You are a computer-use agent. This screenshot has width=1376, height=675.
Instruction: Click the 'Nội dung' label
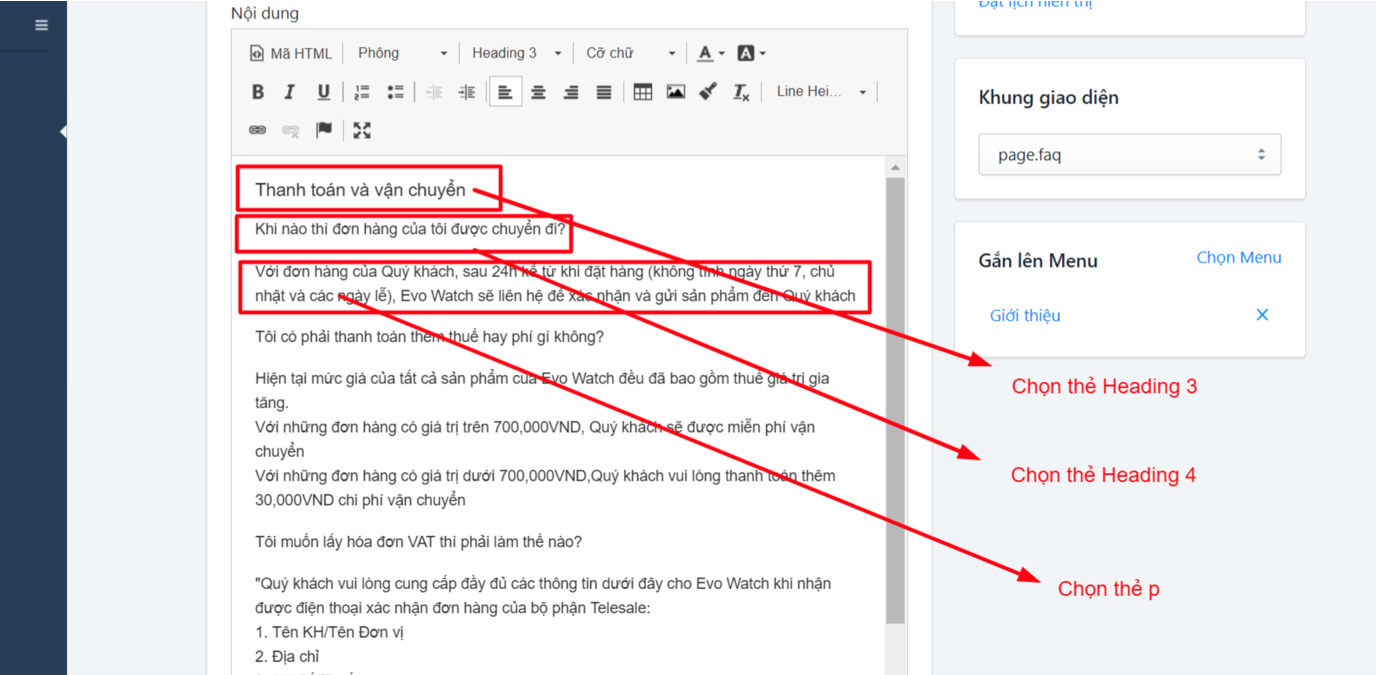pyautogui.click(x=264, y=13)
